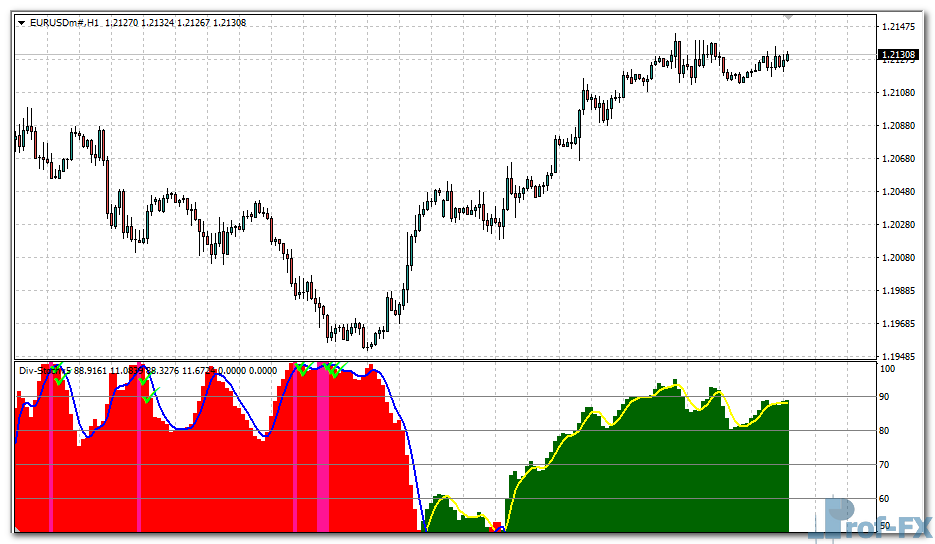The height and width of the screenshot is (544, 935).
Task: Click the 1.19485 price scale label
Action: 899,356
